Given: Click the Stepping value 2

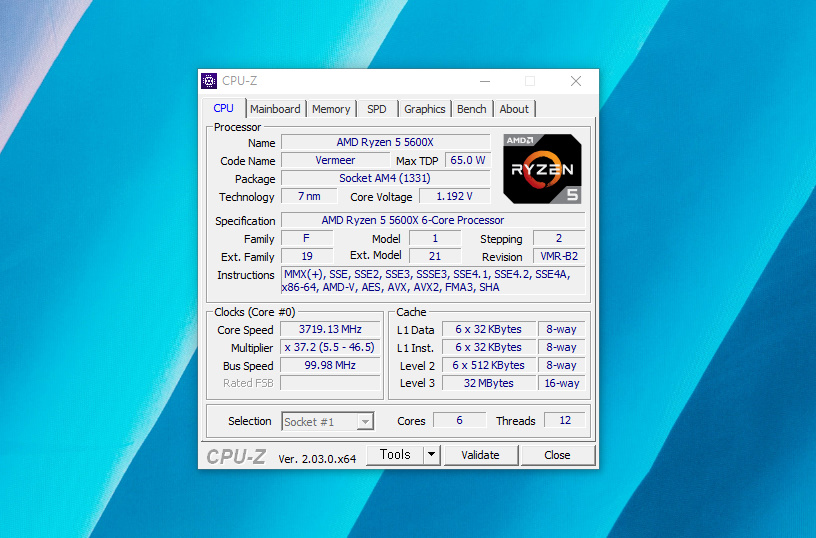Looking at the screenshot, I should coord(559,238).
